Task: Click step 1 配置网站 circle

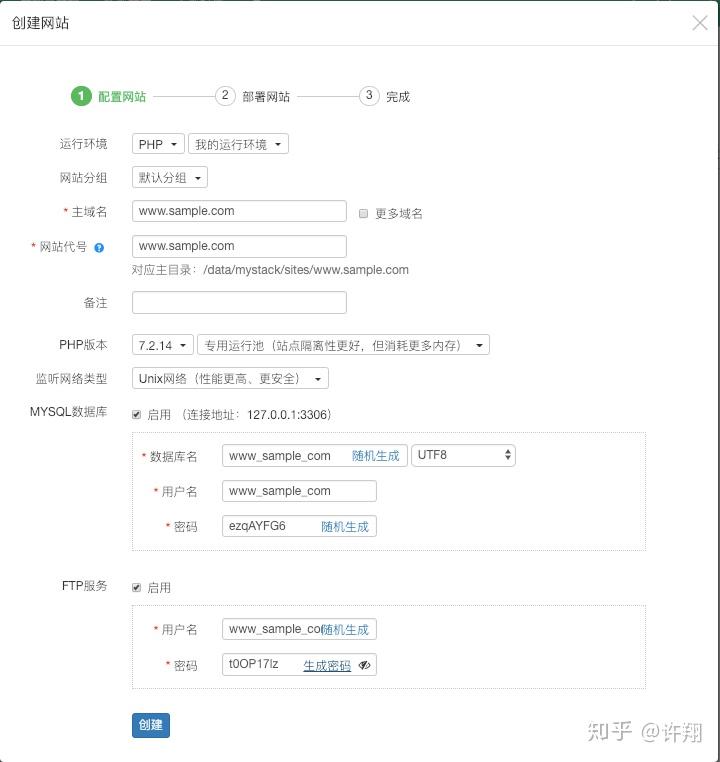Action: pos(80,96)
